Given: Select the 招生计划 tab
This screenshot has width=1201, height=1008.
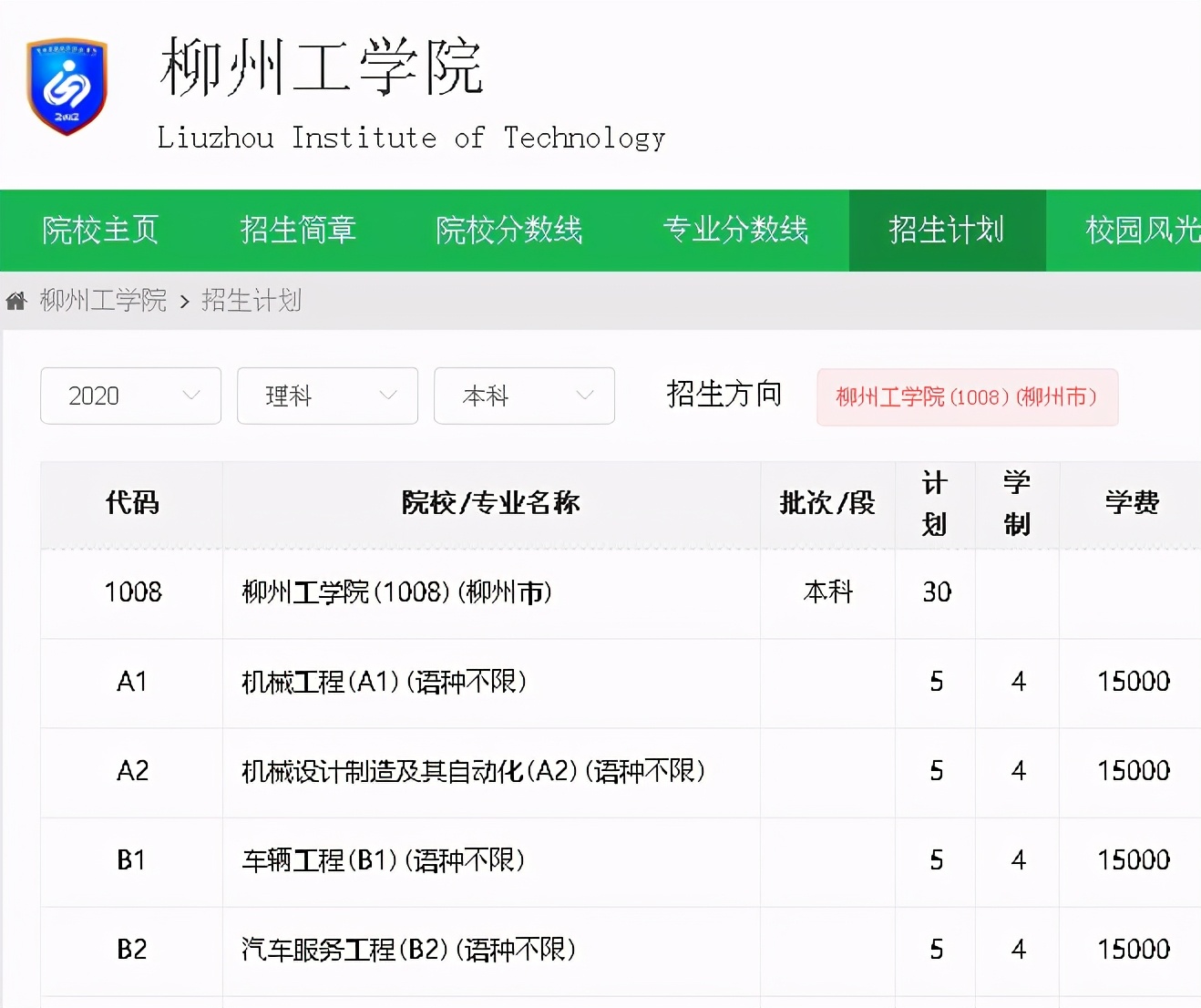Looking at the screenshot, I should point(947,231).
